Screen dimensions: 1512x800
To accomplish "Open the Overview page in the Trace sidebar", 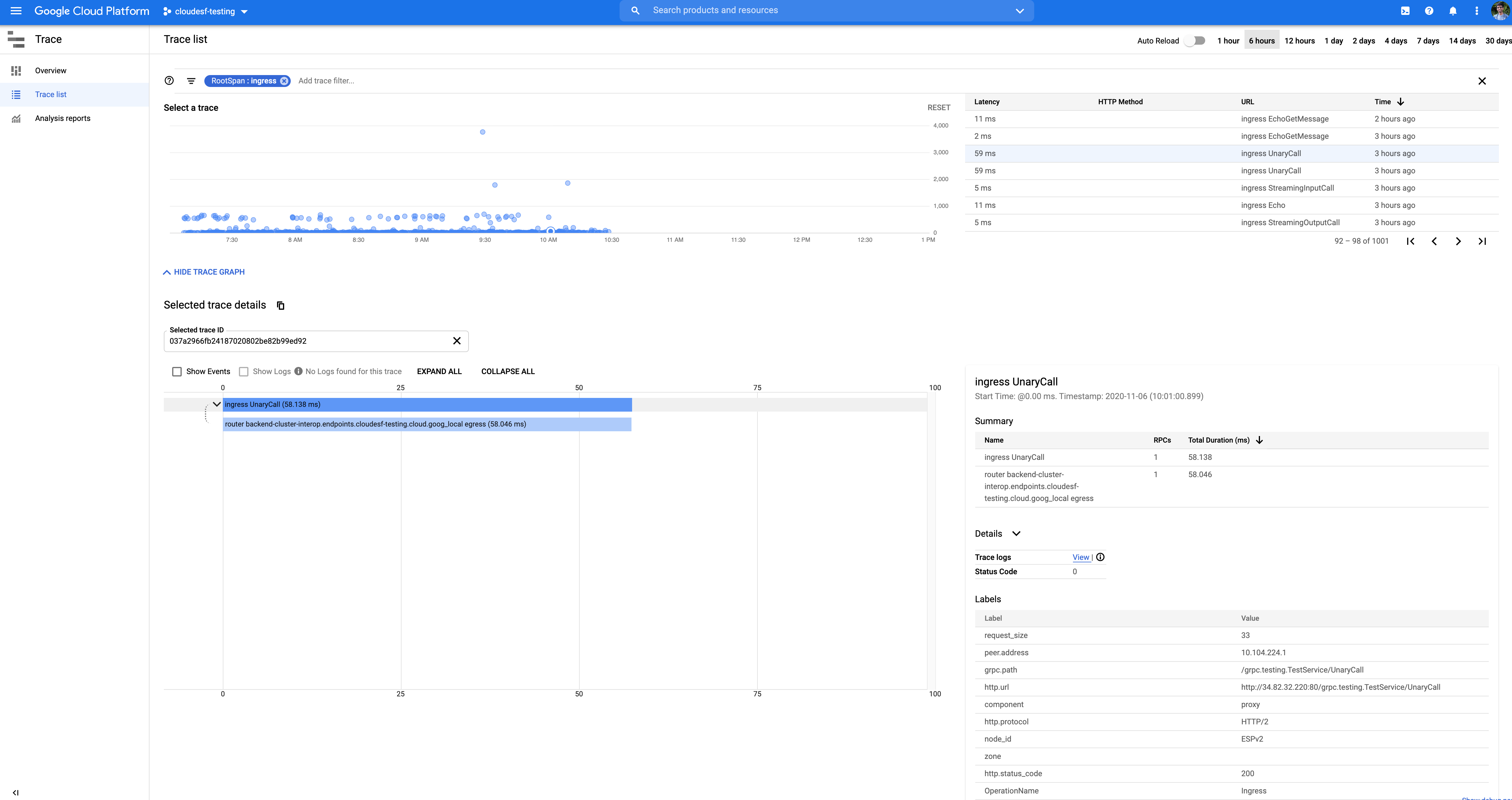I will tap(50, 70).
